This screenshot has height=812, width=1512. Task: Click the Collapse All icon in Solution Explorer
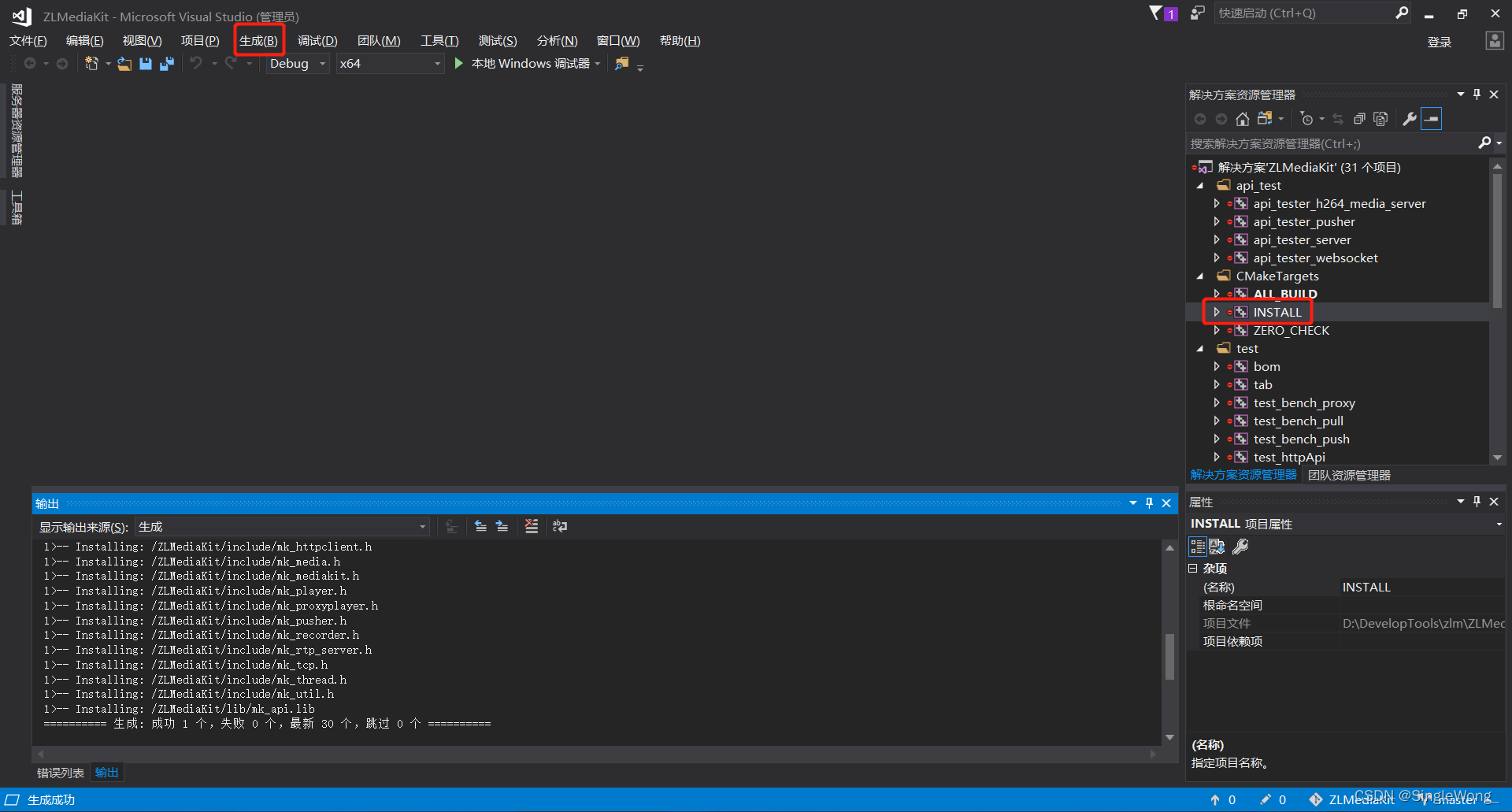point(1359,119)
